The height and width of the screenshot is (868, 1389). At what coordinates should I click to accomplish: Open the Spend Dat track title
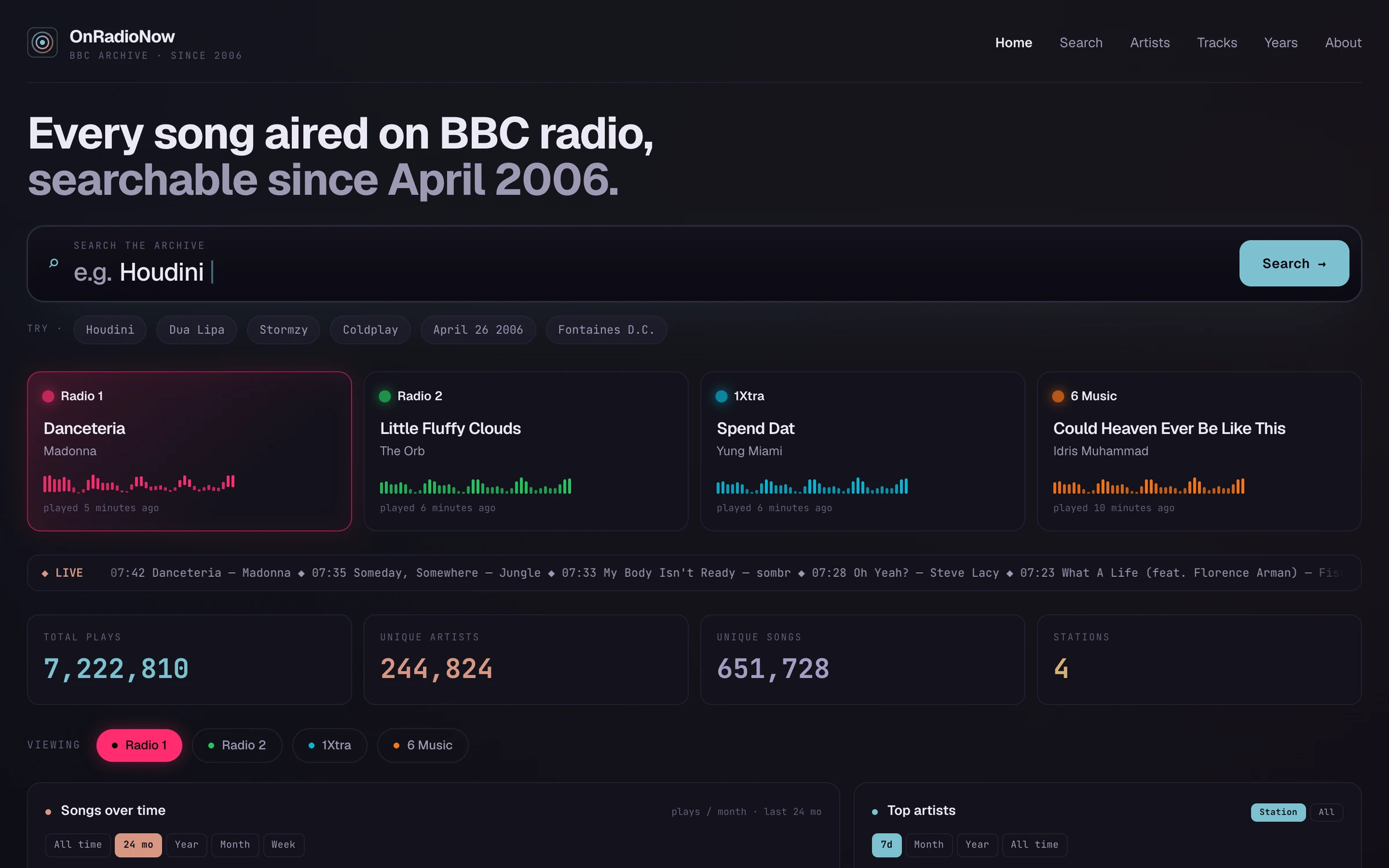(755, 428)
